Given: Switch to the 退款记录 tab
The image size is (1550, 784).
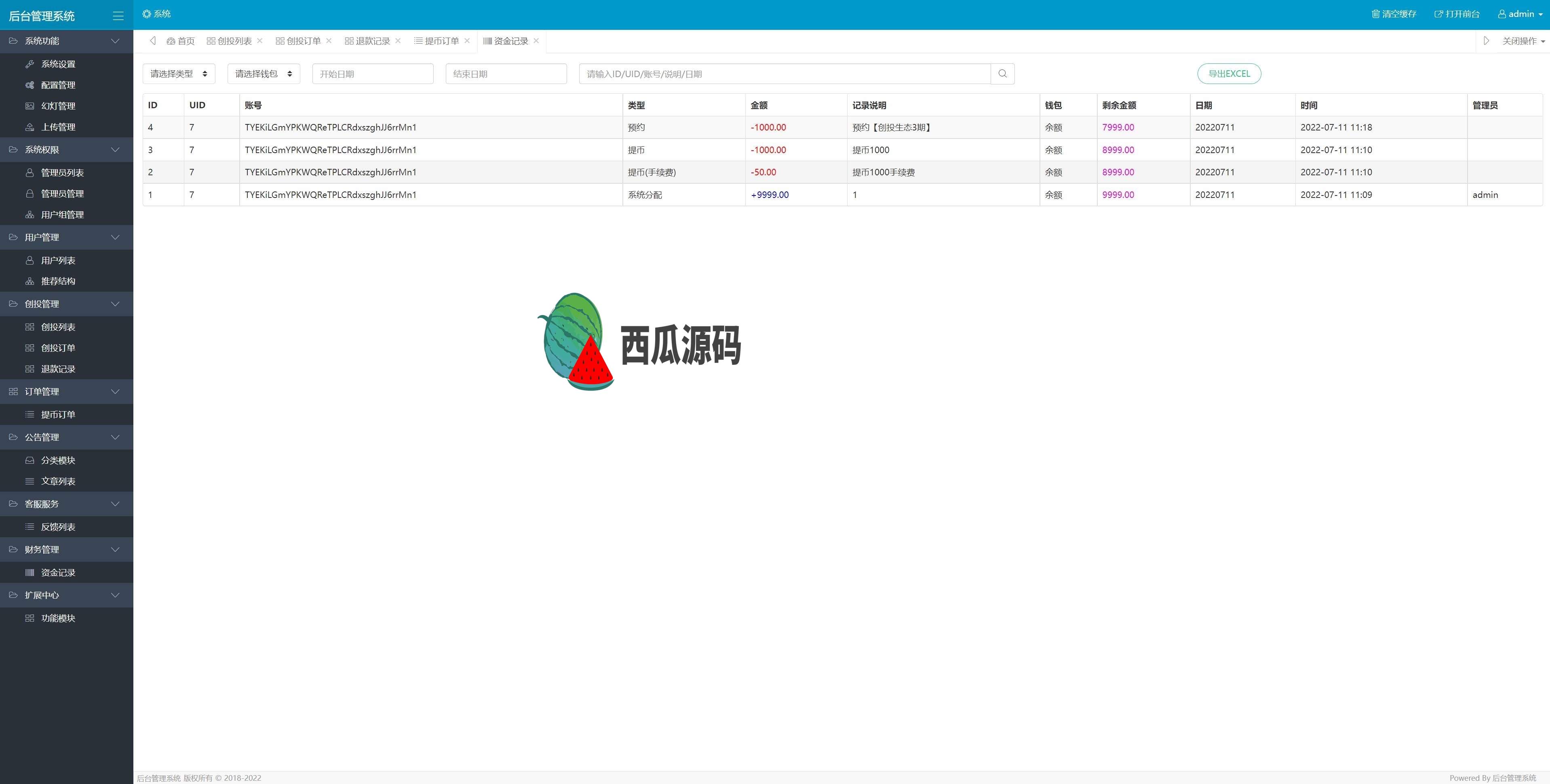Looking at the screenshot, I should [x=368, y=41].
